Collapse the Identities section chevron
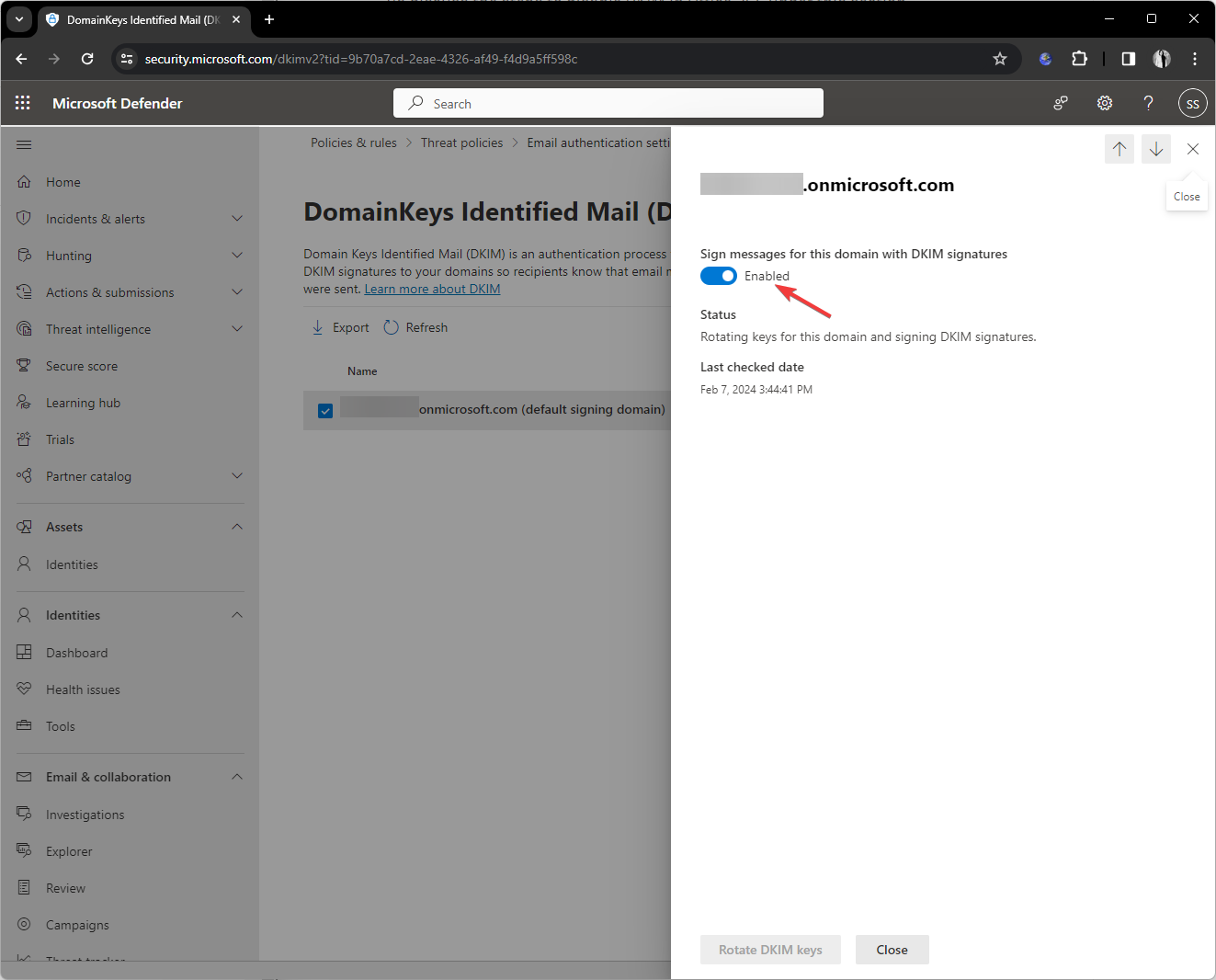Image resolution: width=1216 pixels, height=980 pixels. pos(237,615)
